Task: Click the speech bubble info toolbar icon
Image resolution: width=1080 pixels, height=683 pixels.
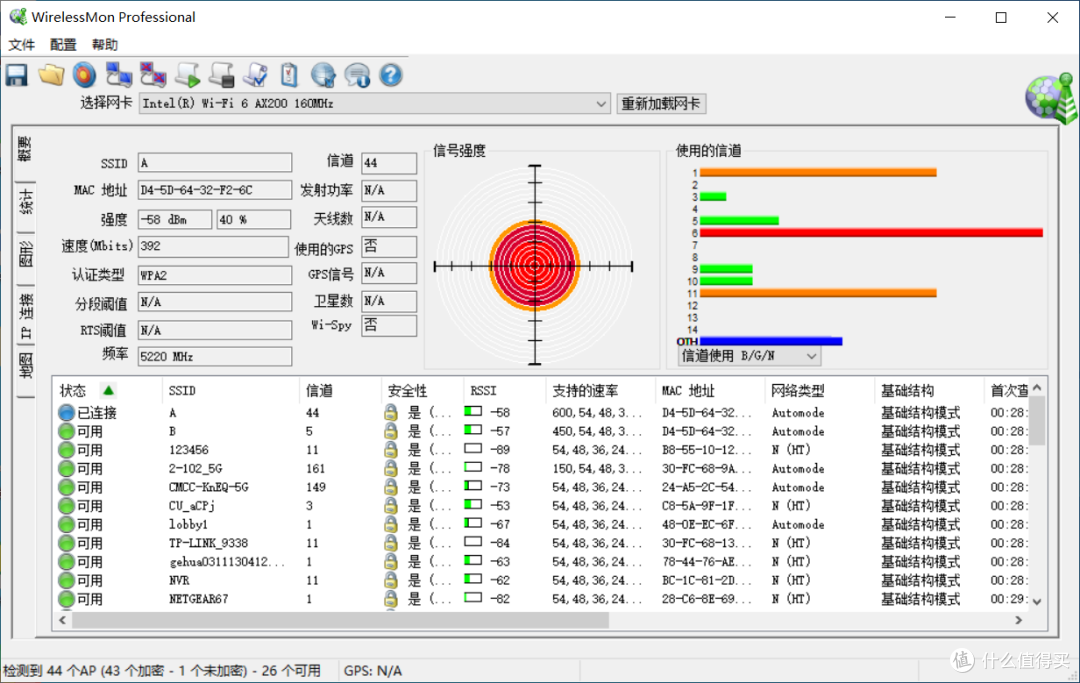Action: click(x=357, y=75)
